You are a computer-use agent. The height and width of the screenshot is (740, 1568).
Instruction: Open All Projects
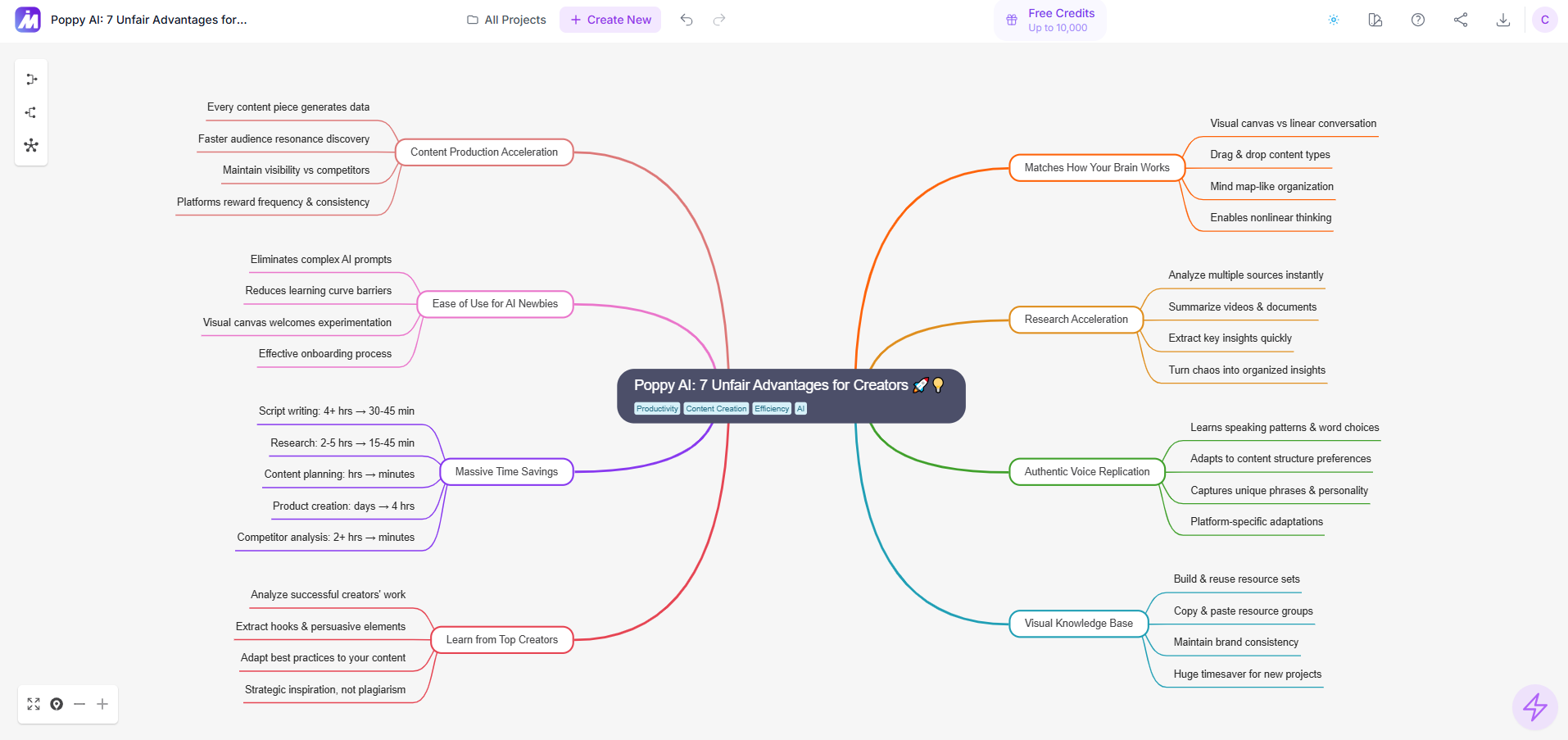pyautogui.click(x=506, y=20)
